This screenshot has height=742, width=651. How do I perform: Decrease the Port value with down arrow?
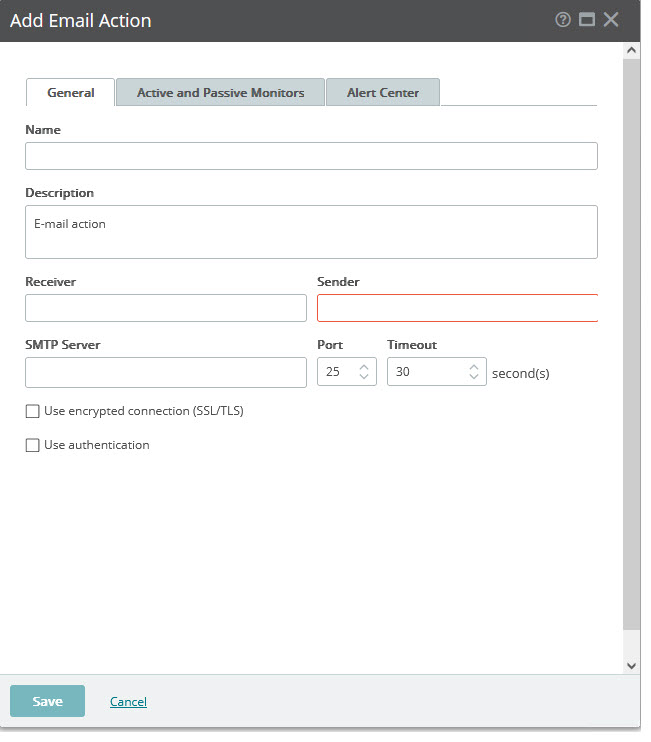coord(364,376)
